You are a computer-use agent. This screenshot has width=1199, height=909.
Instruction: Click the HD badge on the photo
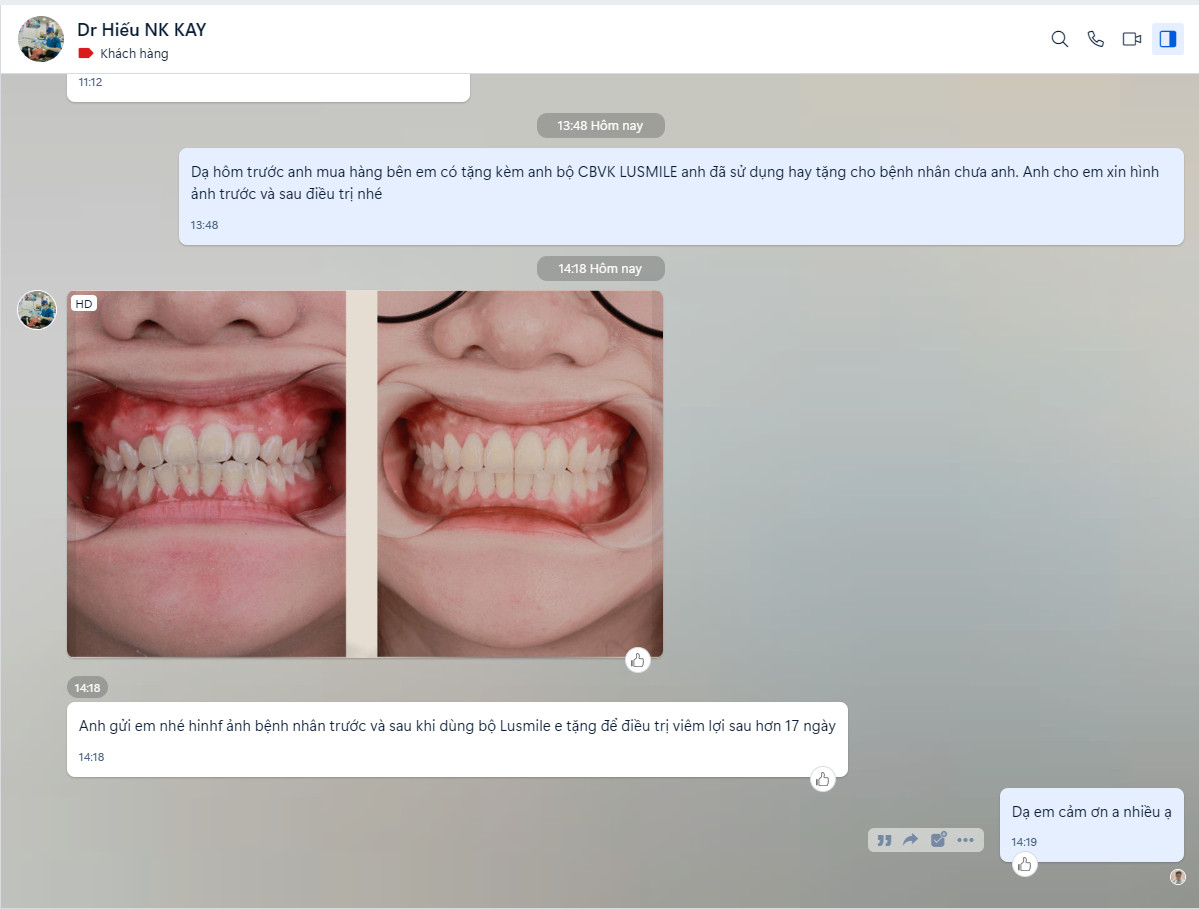[x=84, y=303]
